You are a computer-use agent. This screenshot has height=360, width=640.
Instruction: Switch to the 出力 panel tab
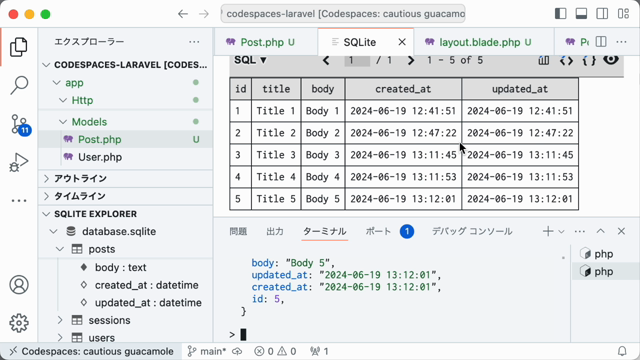point(275,231)
